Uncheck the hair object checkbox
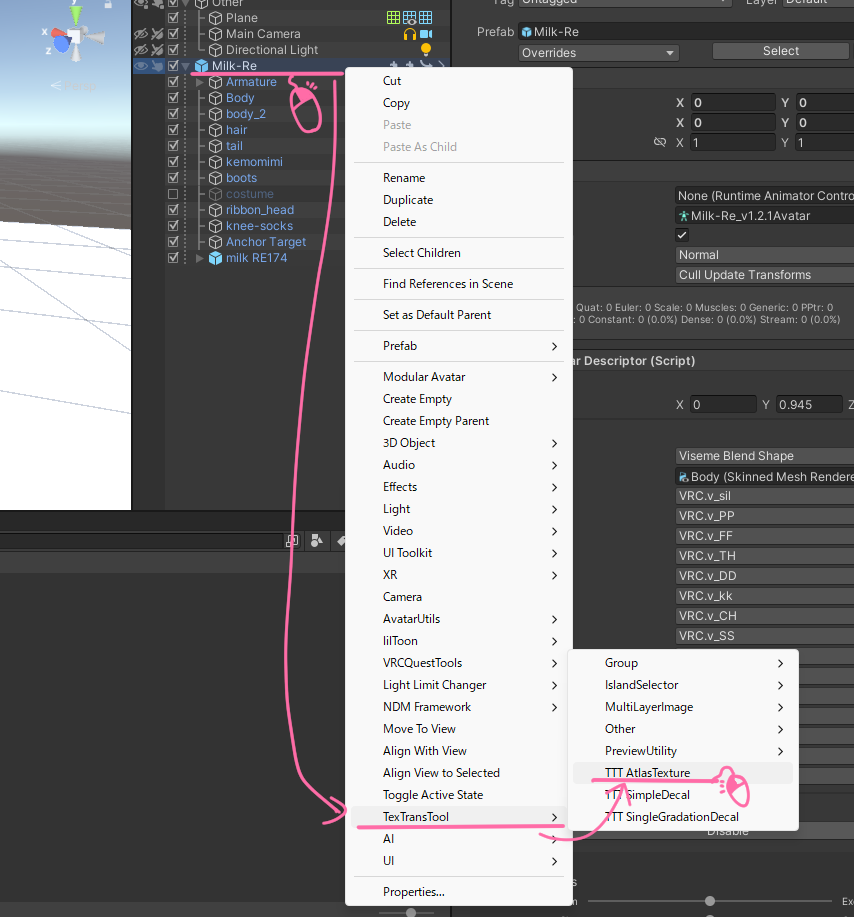854x917 pixels. tap(173, 130)
